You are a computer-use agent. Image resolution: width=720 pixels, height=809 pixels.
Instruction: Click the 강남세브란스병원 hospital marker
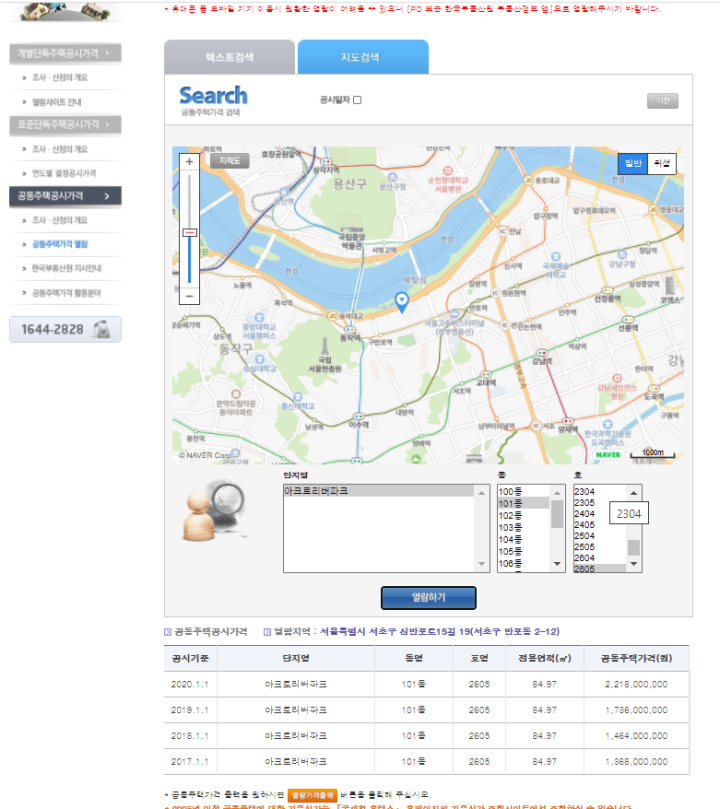[x=617, y=378]
